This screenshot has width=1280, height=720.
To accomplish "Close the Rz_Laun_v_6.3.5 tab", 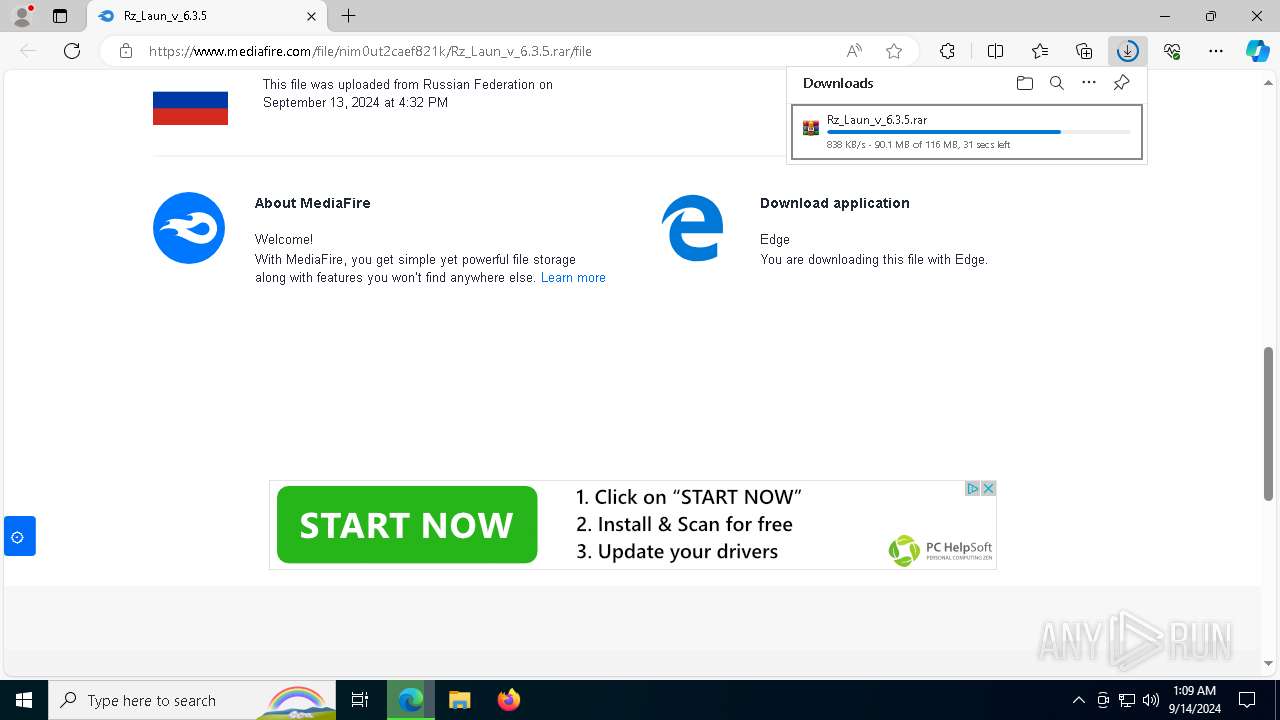I will [311, 16].
